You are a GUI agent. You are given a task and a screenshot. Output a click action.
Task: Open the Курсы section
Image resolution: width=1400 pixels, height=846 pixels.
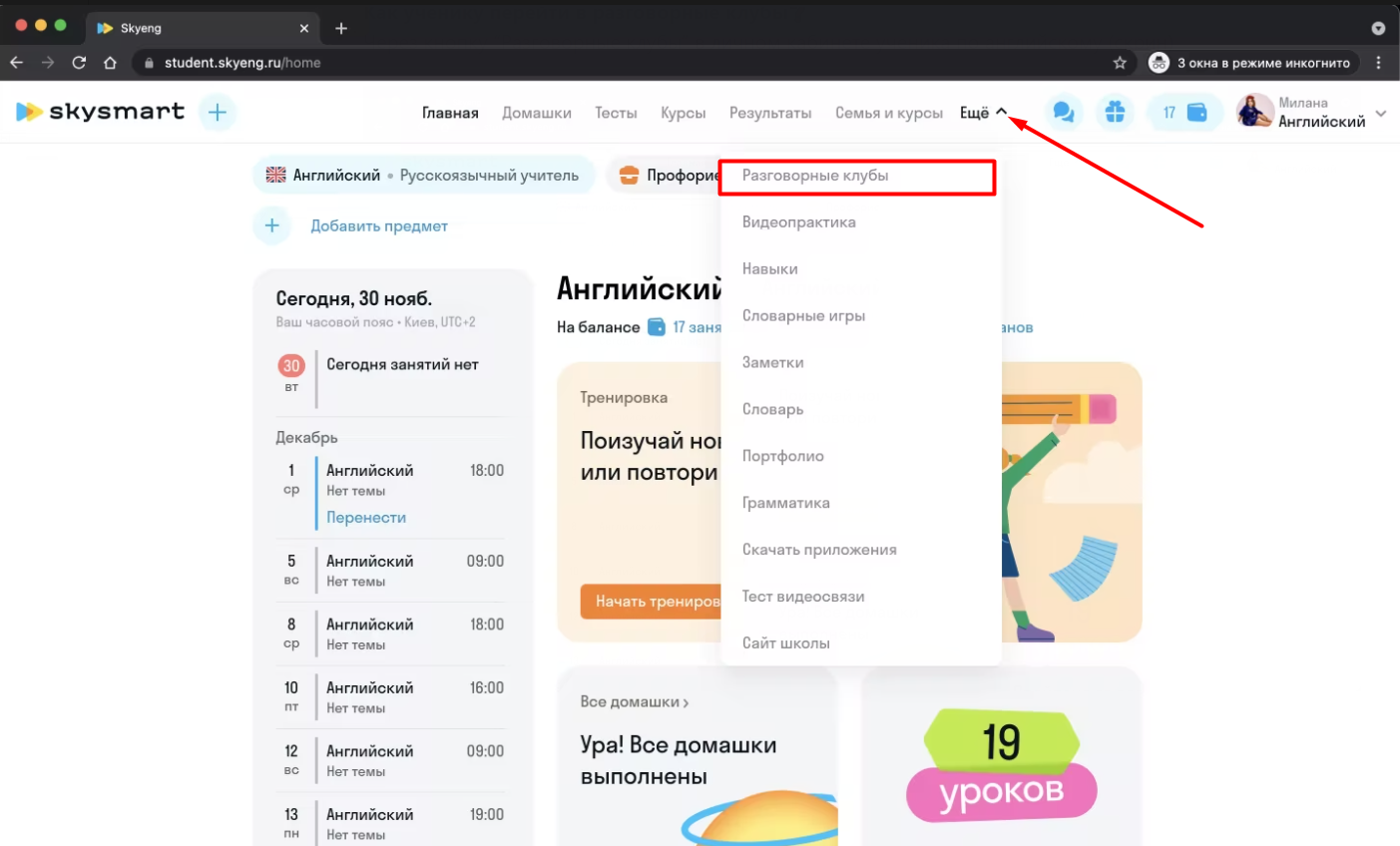coord(684,113)
